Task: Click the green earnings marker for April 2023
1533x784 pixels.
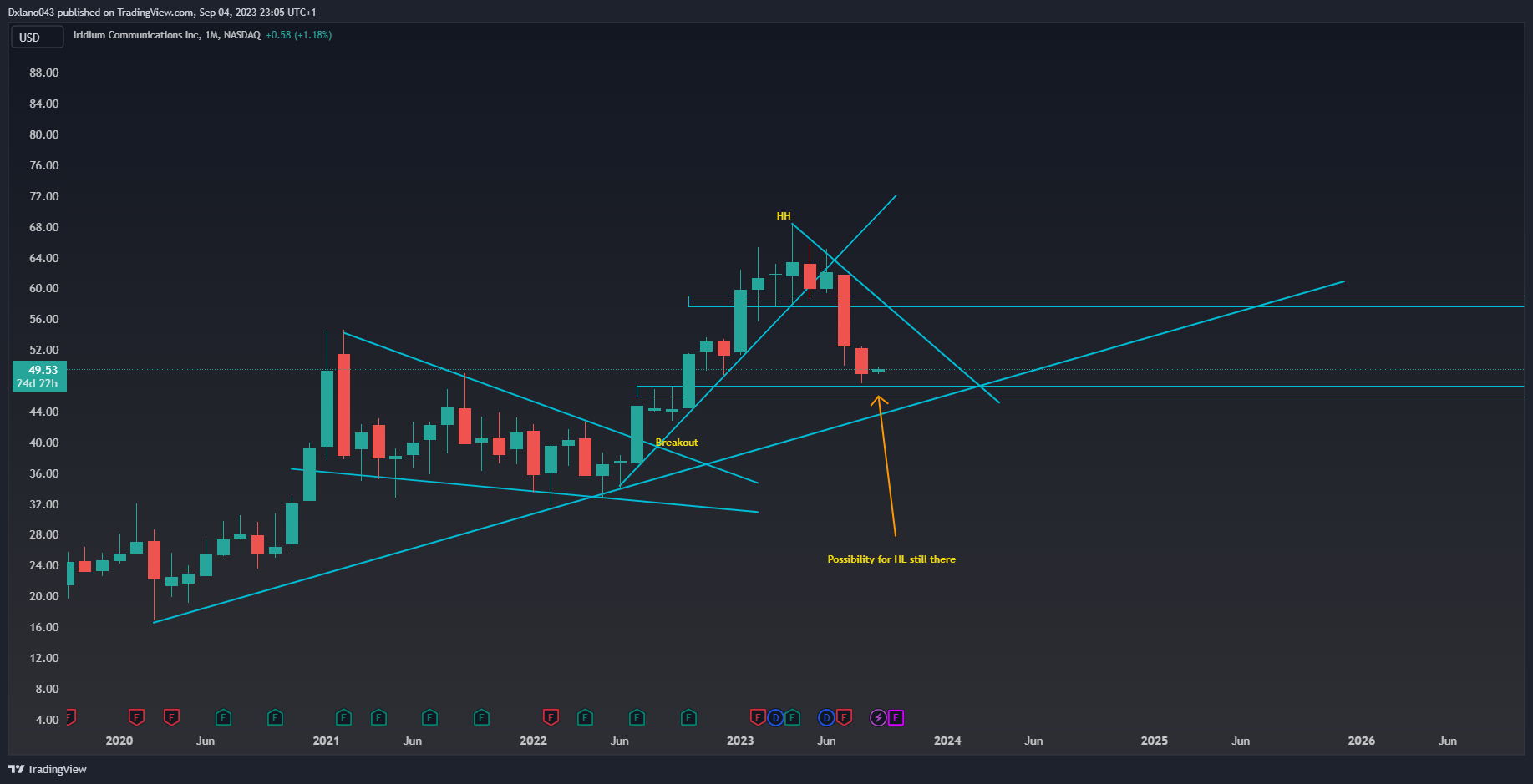Action: pyautogui.click(x=792, y=717)
